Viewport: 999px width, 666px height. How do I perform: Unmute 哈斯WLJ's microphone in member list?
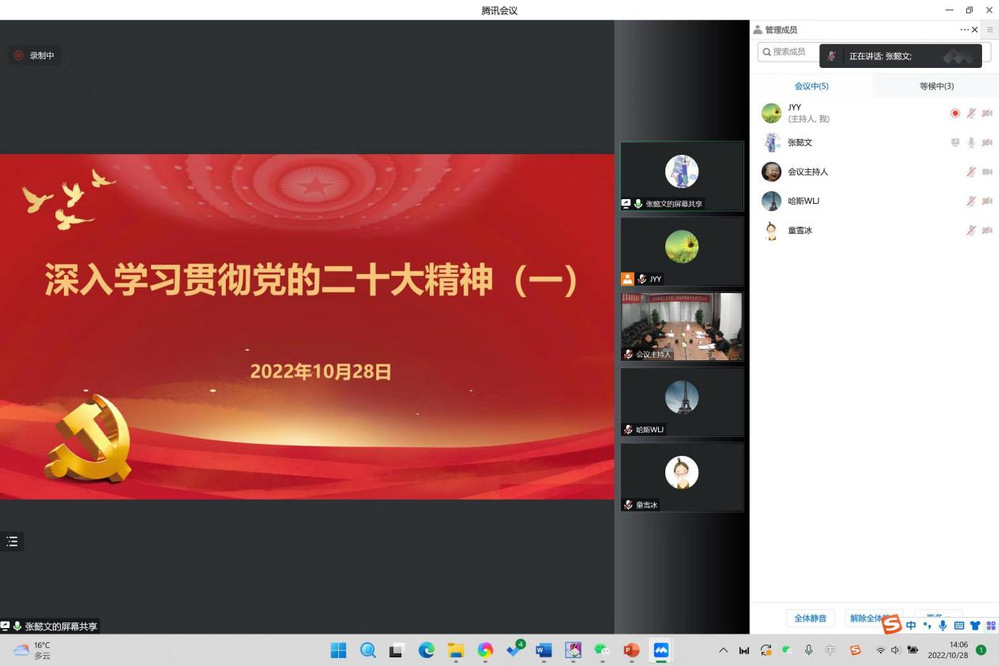[x=971, y=201]
